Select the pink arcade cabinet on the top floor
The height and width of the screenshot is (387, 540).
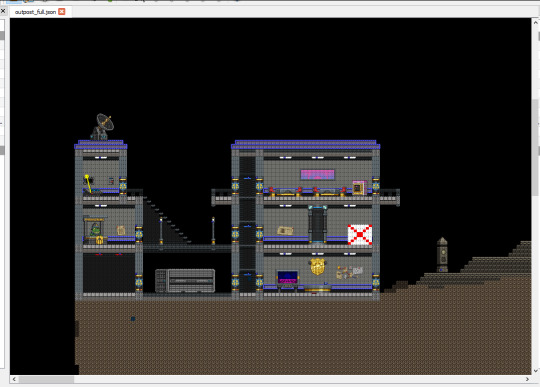click(x=359, y=188)
